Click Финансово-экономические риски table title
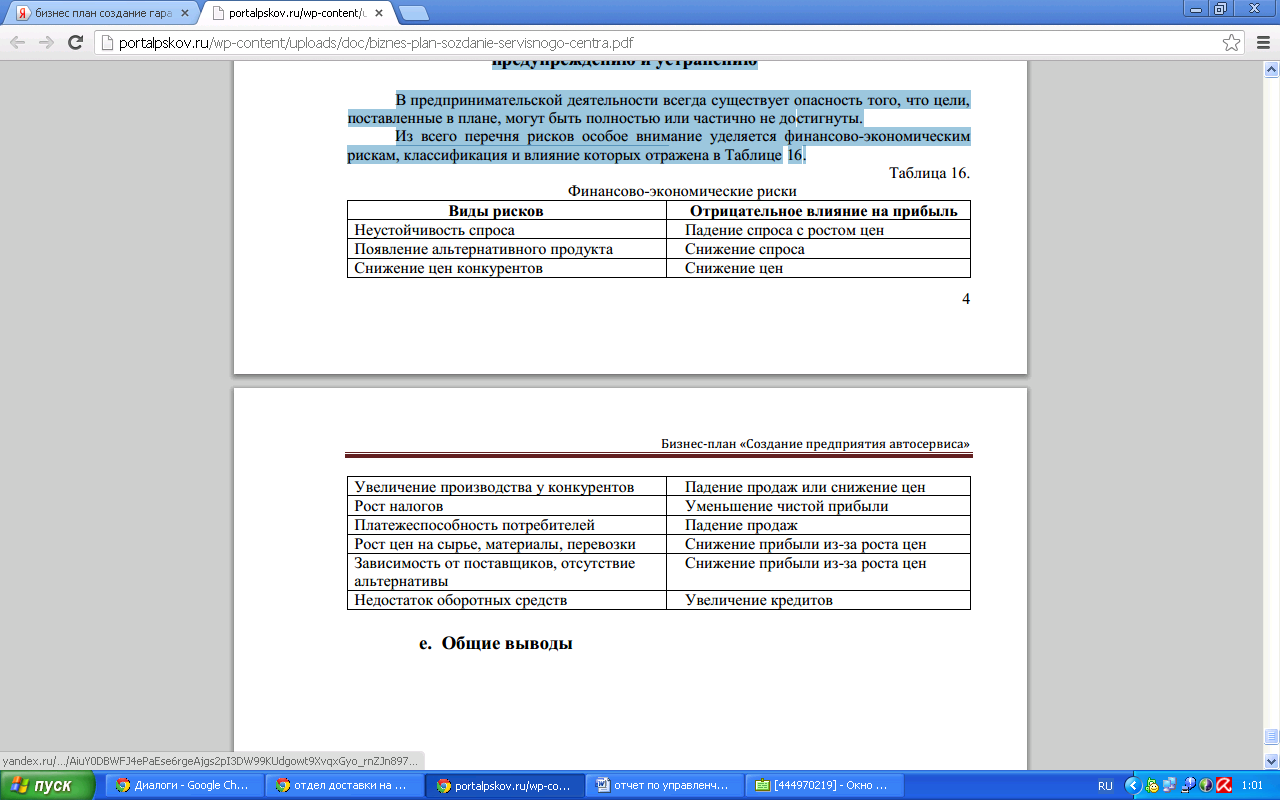Screen dimensions: 1280x800 click(x=682, y=191)
